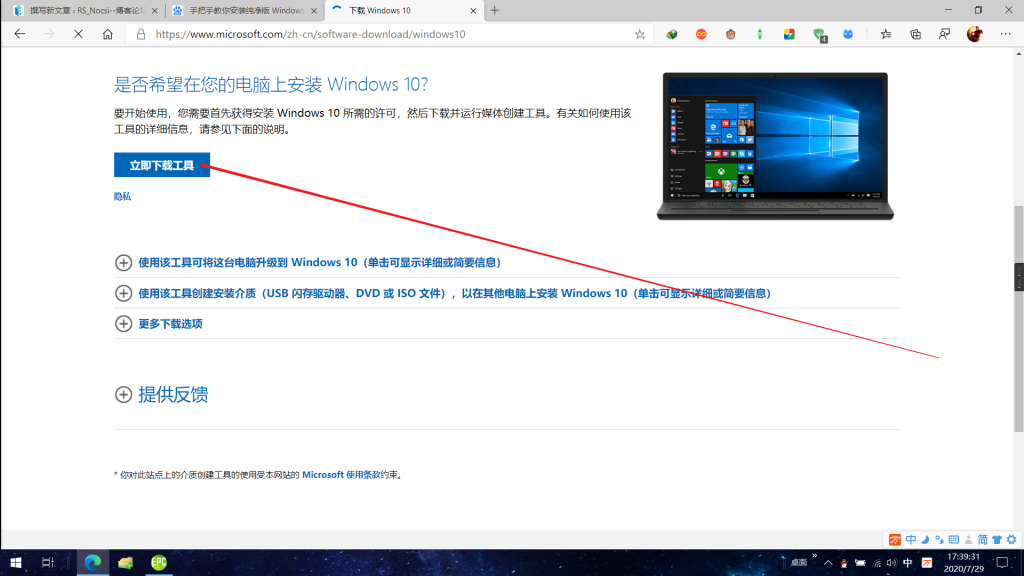Open the battery tray icon
Image resolution: width=1024 pixels, height=576 pixels.
click(860, 563)
